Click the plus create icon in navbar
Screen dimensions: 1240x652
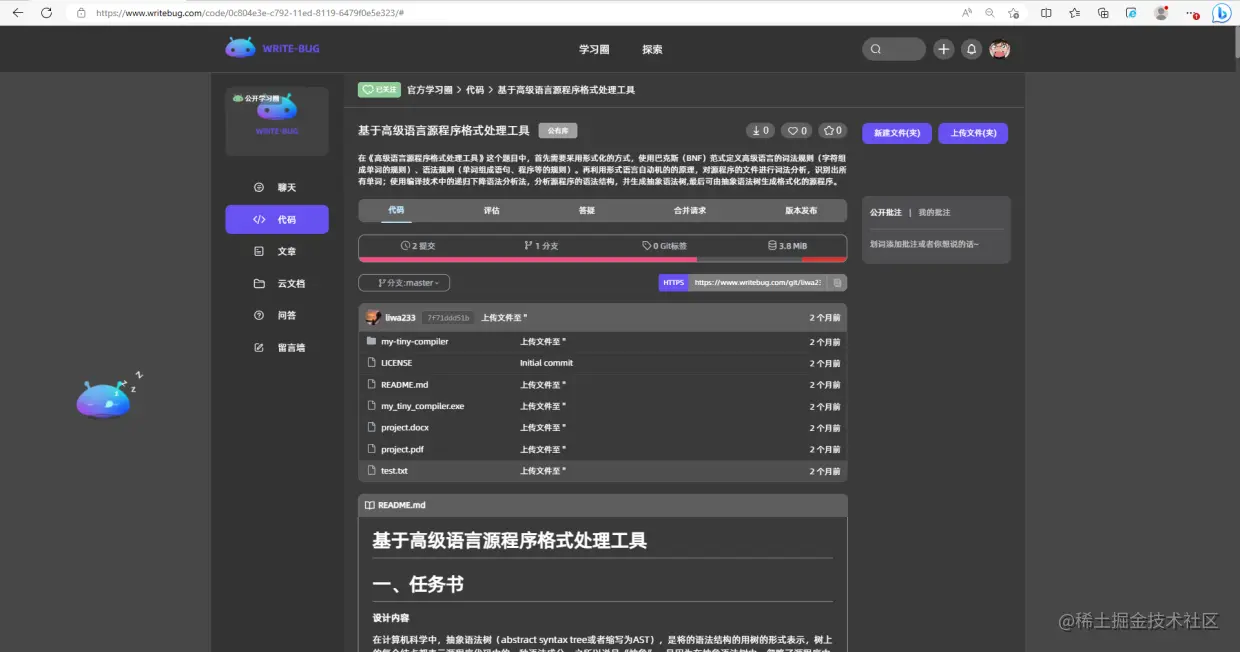click(943, 48)
